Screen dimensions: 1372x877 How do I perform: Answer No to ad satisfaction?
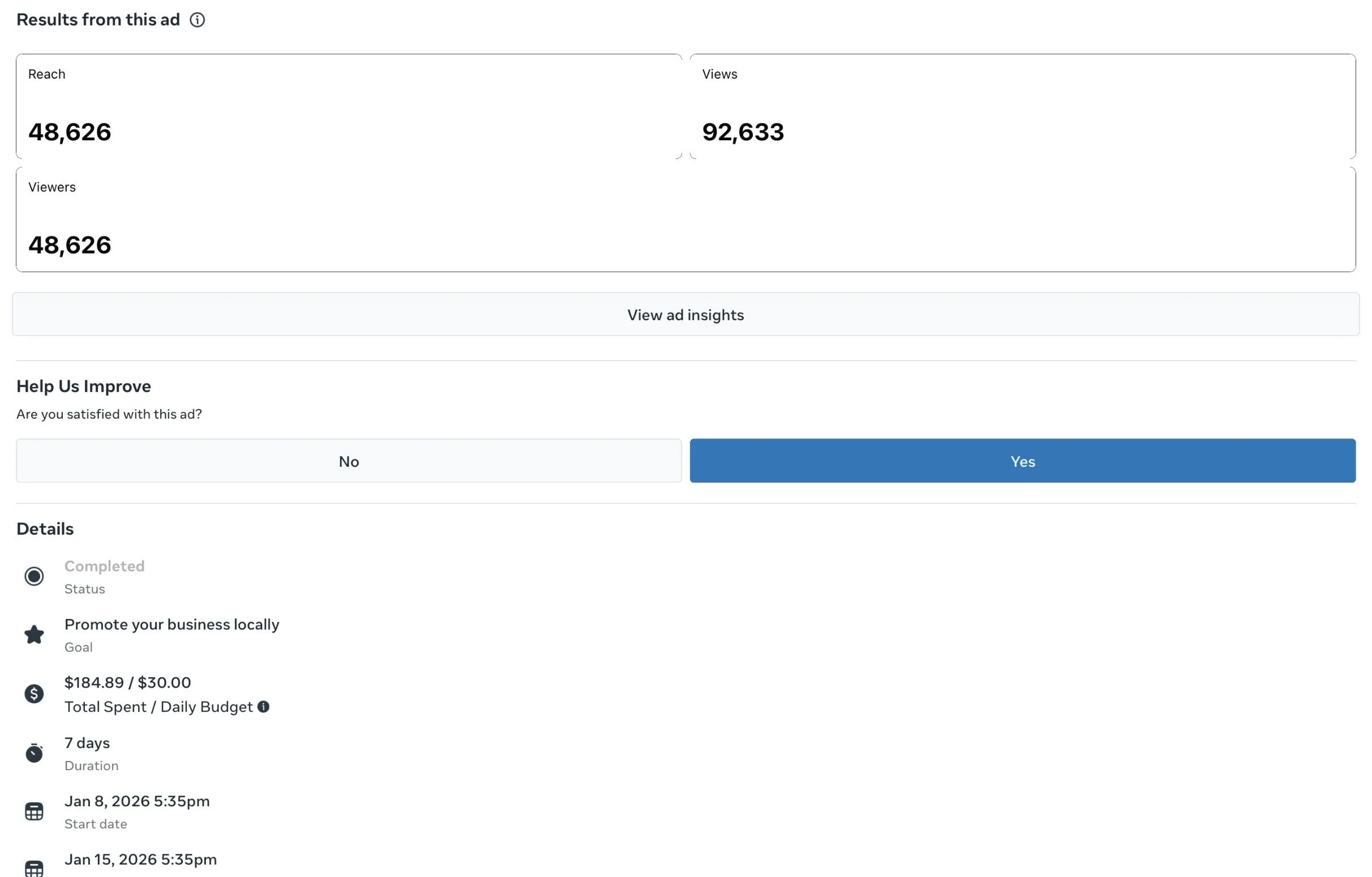pos(349,461)
